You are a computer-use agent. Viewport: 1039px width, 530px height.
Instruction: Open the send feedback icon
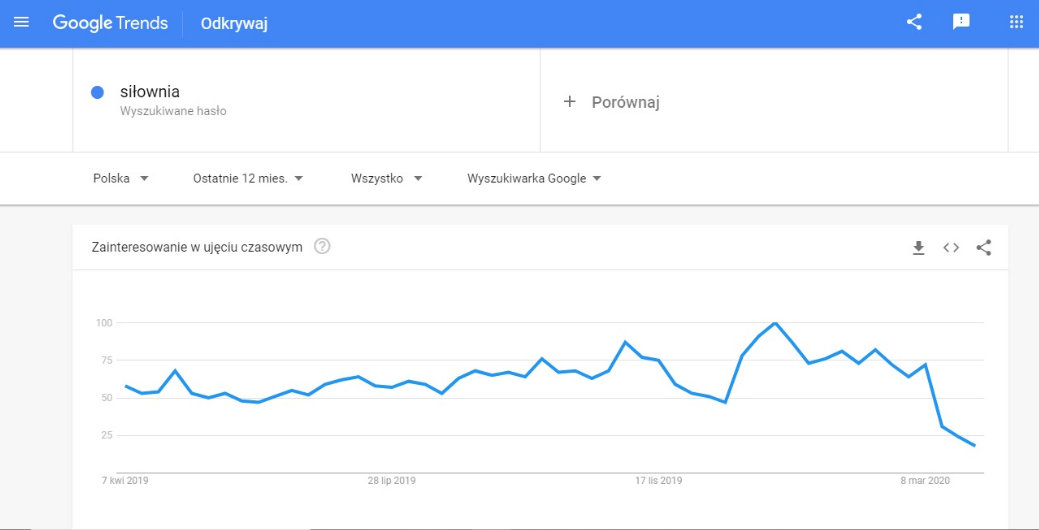tap(961, 22)
